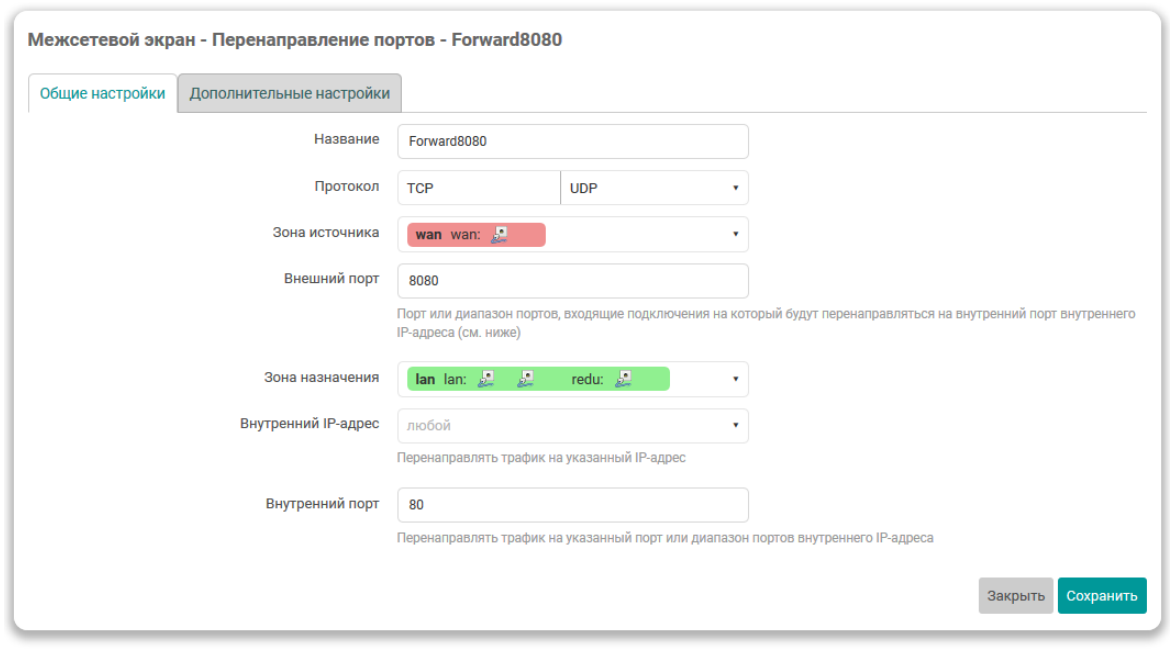Open the Зона источника dropdown arrow
Image resolution: width=1173 pixels, height=651 pixels.
coord(735,235)
